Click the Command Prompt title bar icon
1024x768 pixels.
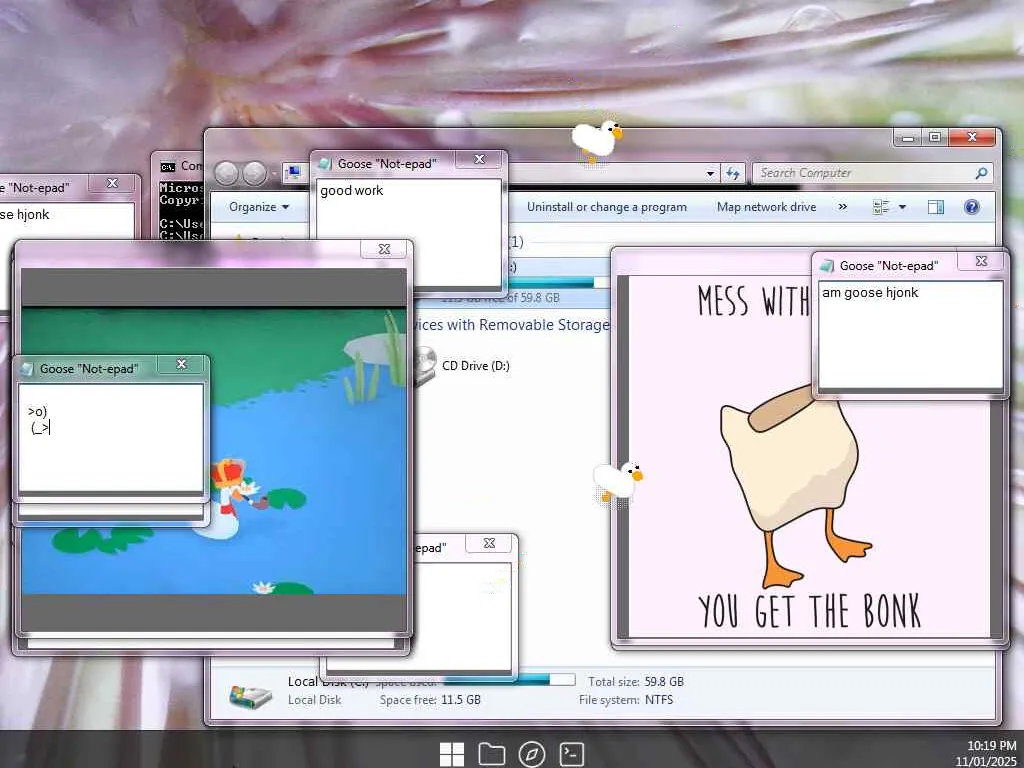coord(168,167)
